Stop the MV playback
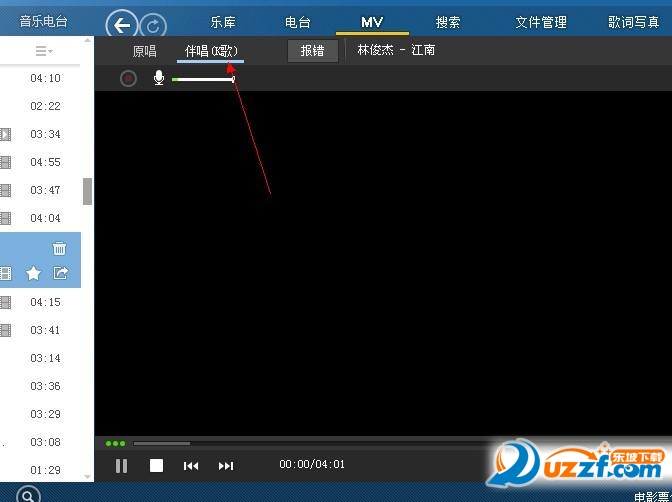 [156, 466]
